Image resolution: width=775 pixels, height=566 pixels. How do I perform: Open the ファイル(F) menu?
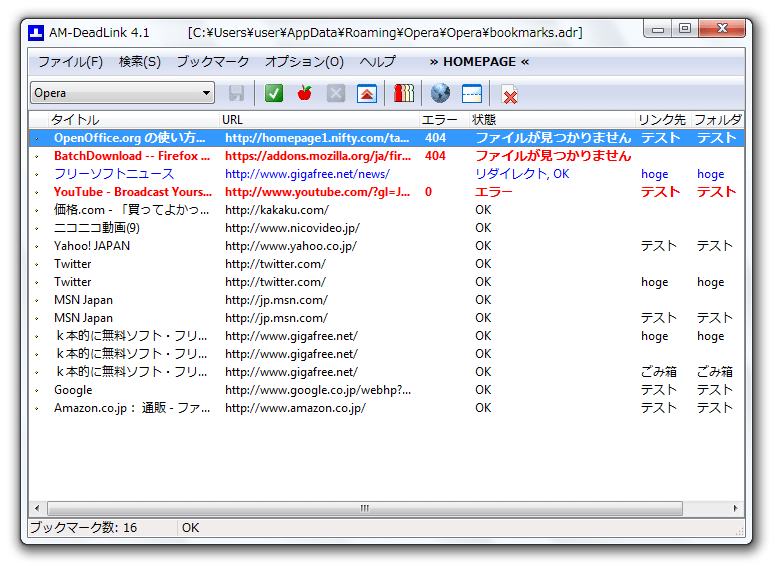click(71, 62)
